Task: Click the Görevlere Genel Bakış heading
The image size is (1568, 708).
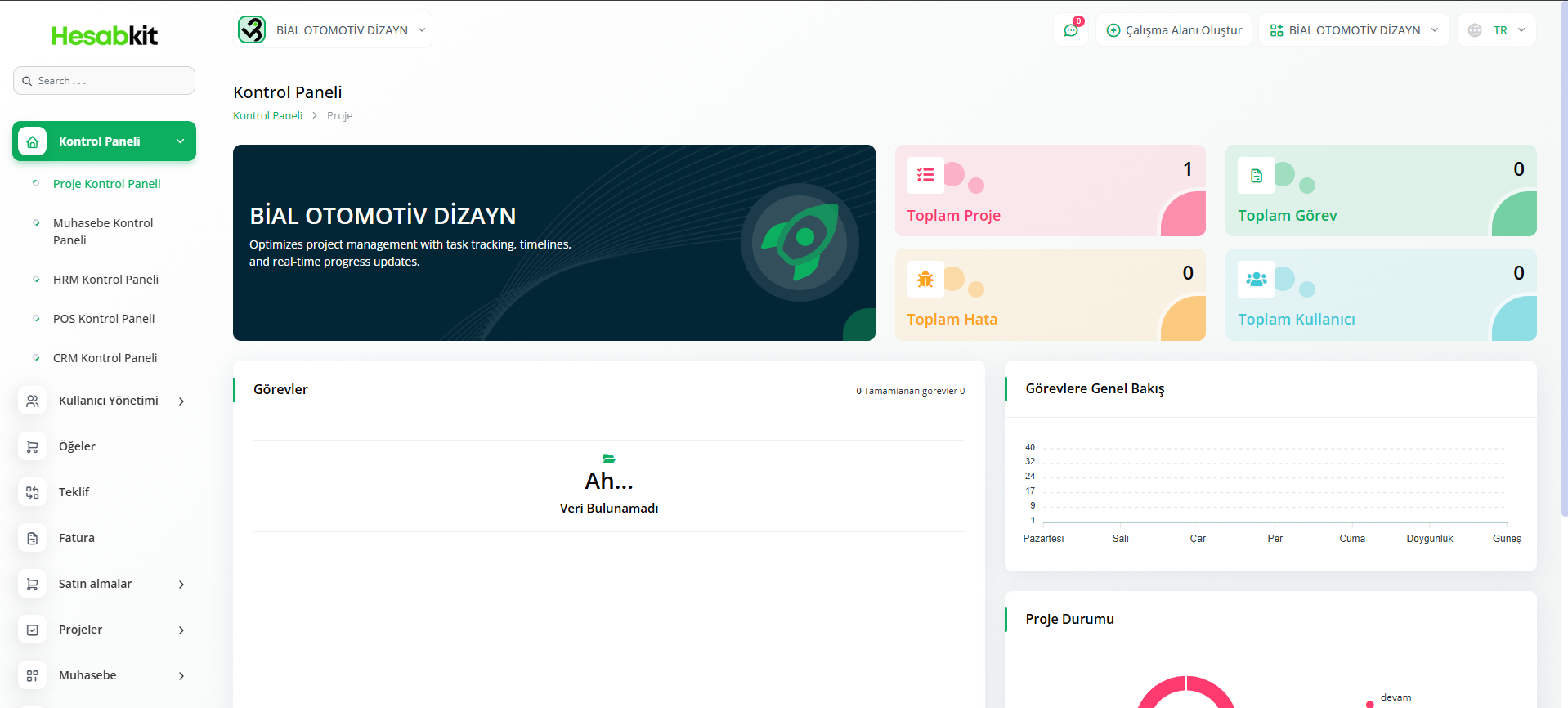Action: [1095, 388]
